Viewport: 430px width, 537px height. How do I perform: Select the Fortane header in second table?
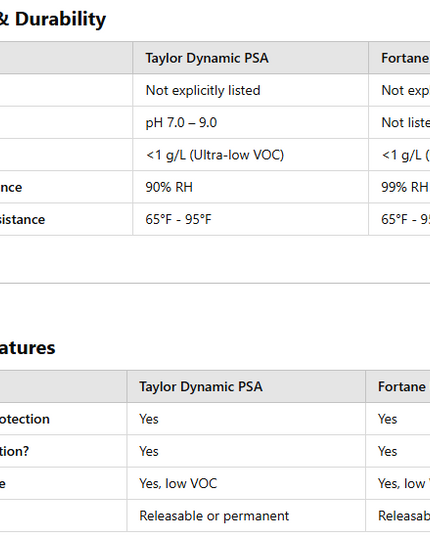402,387
